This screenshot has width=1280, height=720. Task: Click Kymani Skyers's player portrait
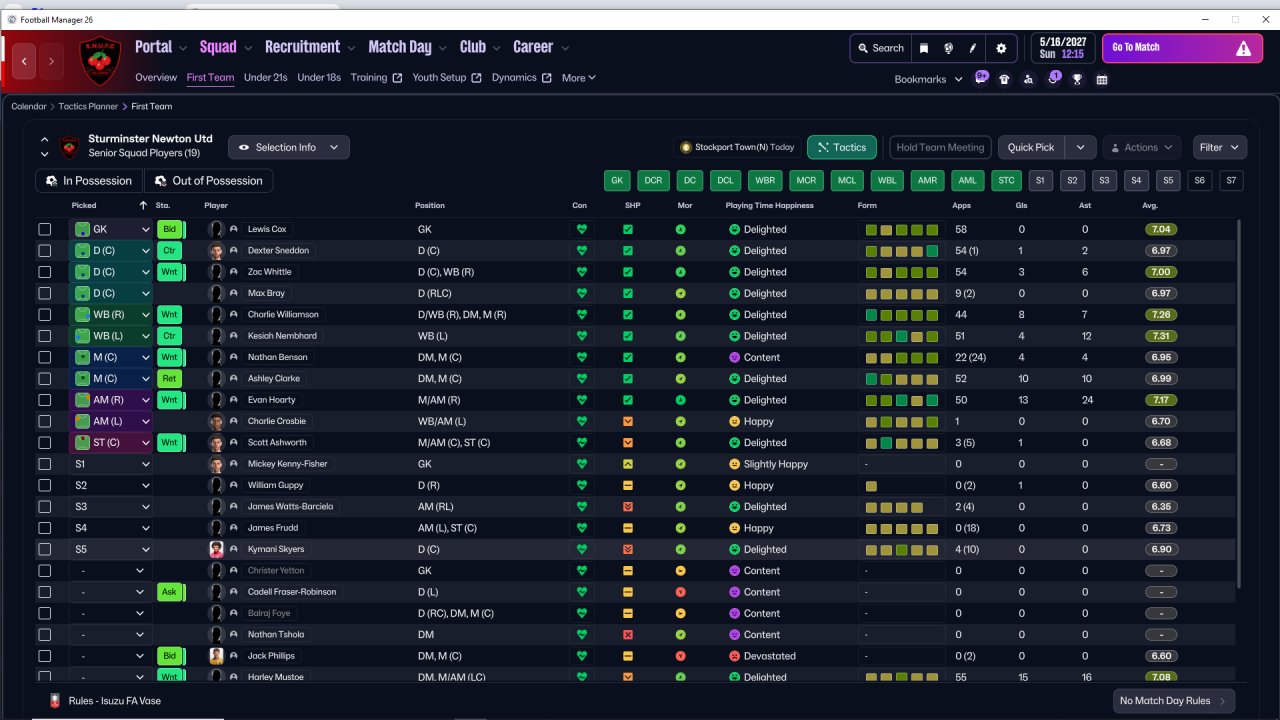tap(216, 549)
